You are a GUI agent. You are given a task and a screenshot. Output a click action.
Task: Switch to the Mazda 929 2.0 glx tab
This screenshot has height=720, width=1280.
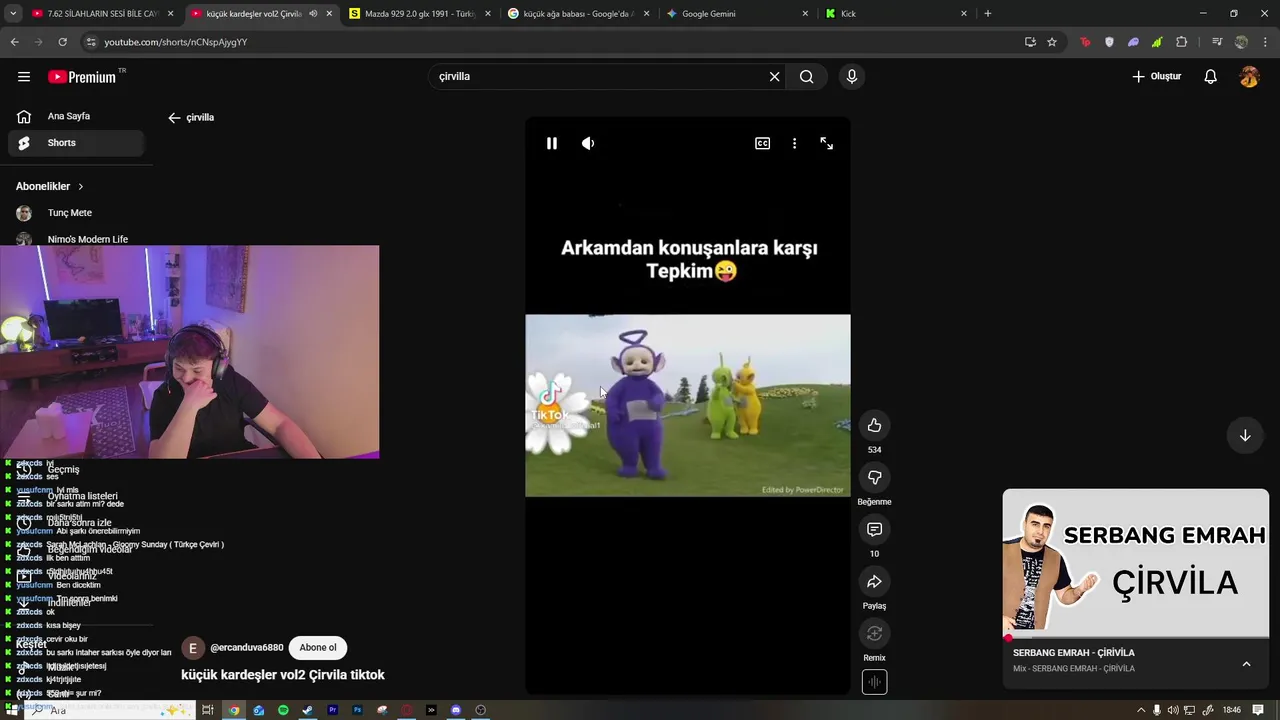click(419, 14)
